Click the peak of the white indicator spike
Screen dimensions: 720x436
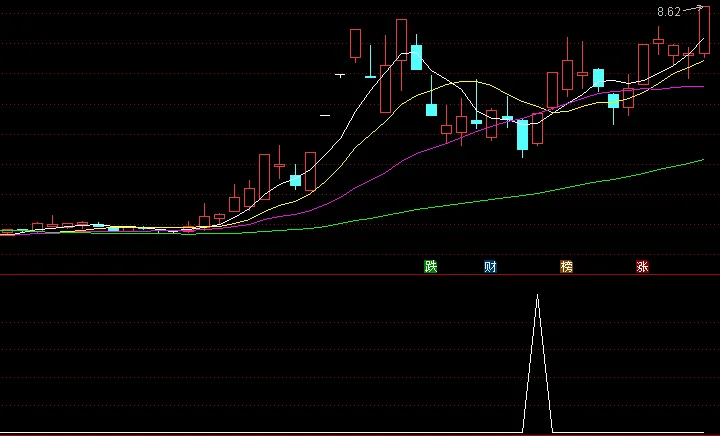tap(537, 296)
